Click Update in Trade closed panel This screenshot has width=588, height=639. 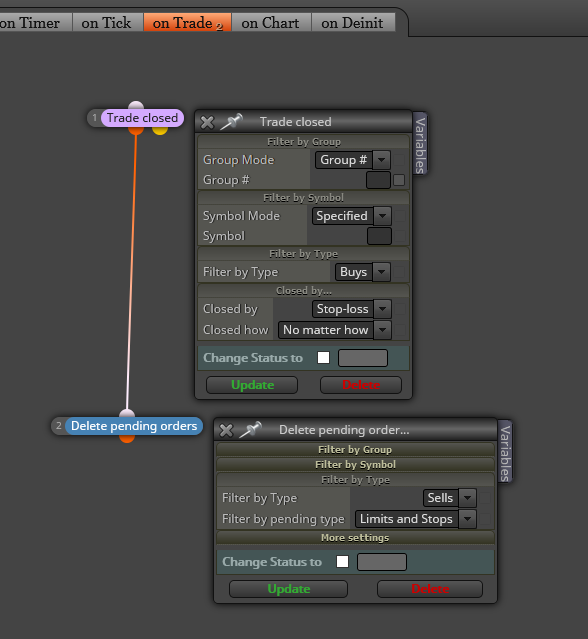[252, 385]
